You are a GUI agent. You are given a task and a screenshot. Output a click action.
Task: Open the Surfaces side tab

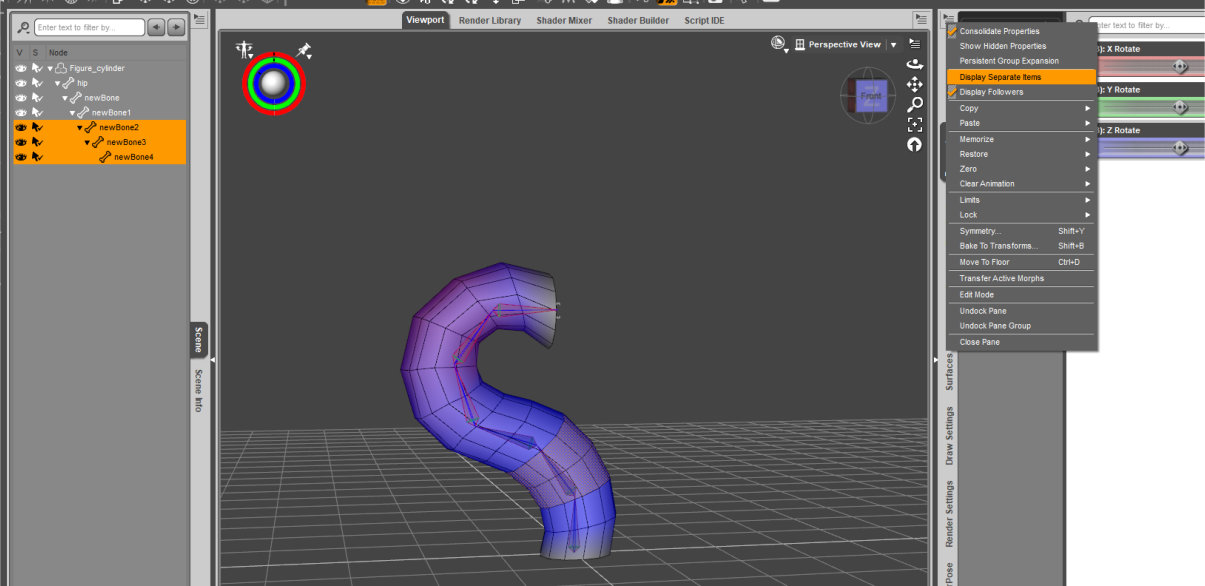(949, 372)
